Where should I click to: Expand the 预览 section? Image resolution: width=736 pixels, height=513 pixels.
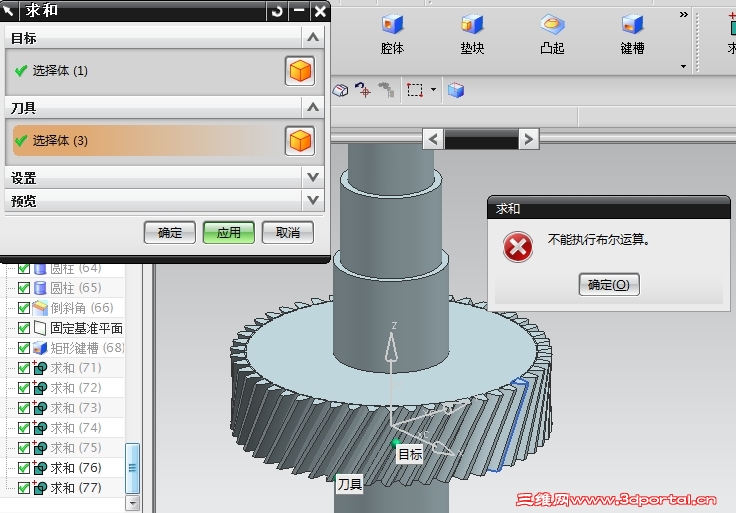[x=313, y=200]
